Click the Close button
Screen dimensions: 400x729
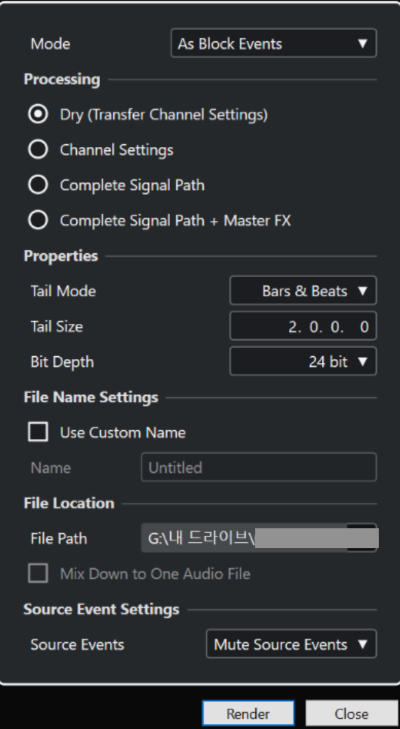pyautogui.click(x=351, y=714)
